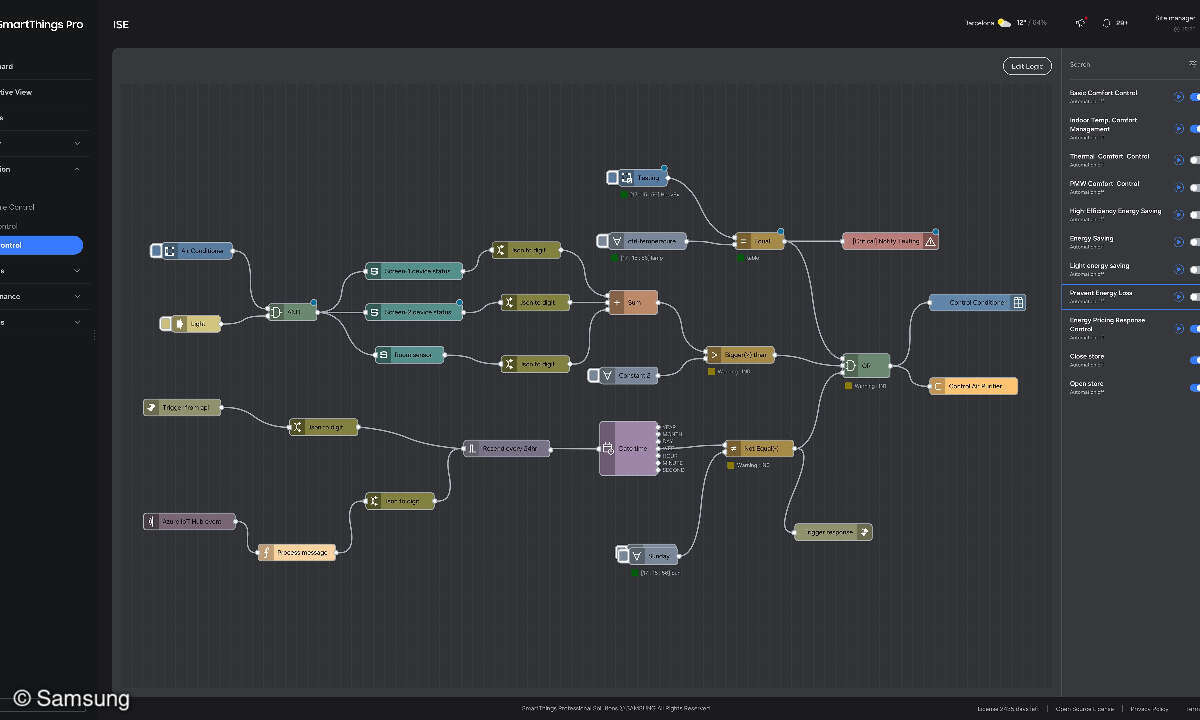Disable Close store automation switch
Viewport: 1200px width, 720px height.
pyautogui.click(x=1194, y=360)
